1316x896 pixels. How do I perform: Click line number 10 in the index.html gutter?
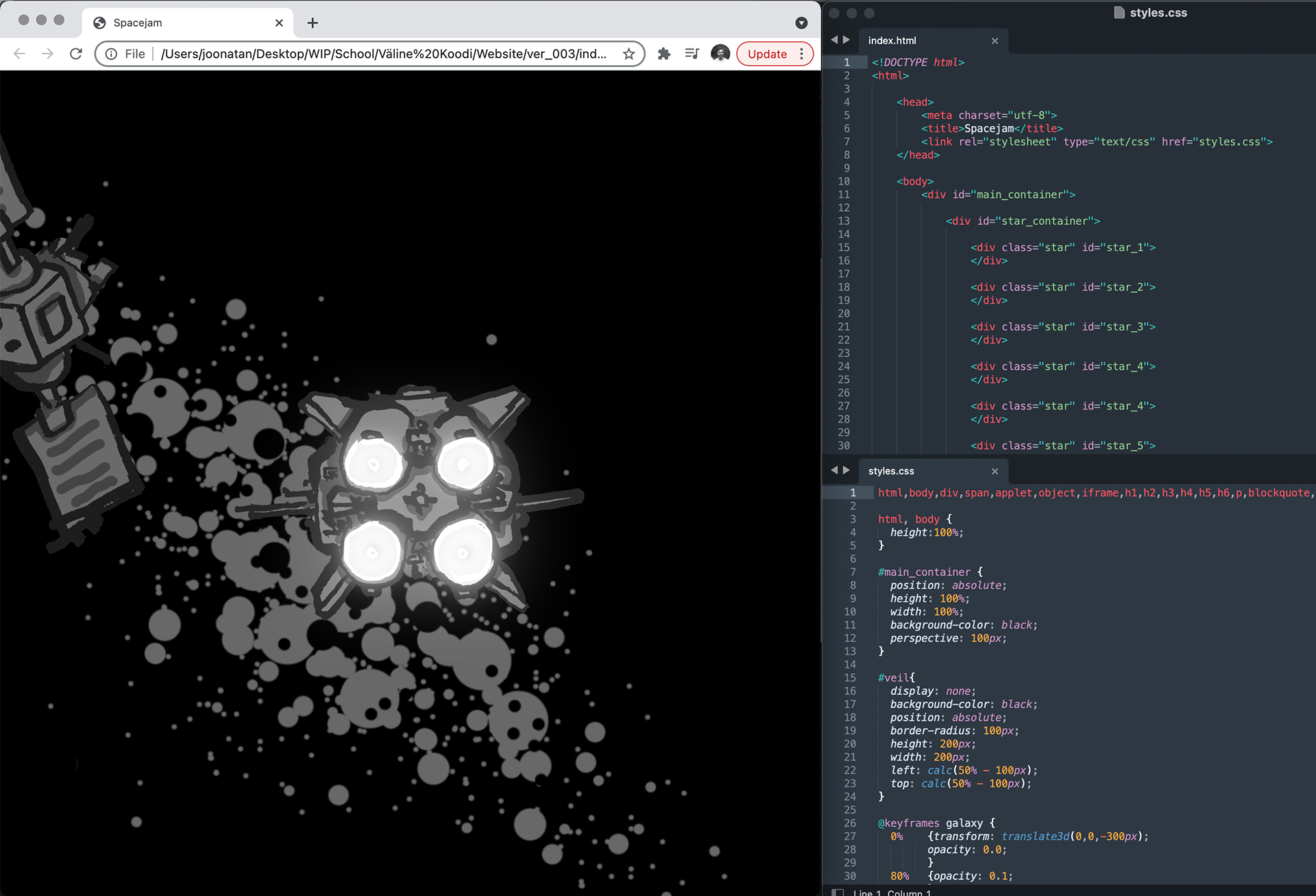844,181
